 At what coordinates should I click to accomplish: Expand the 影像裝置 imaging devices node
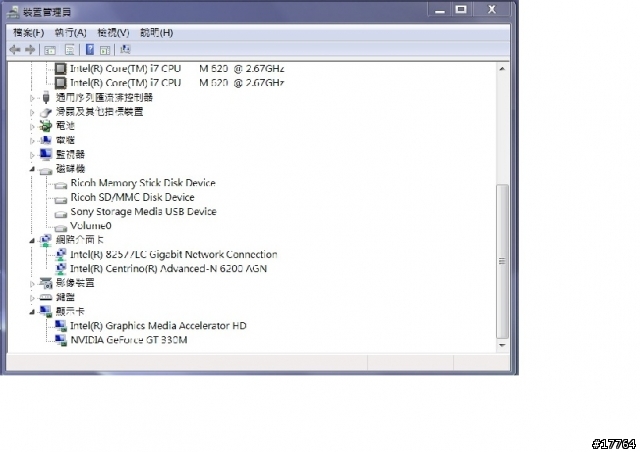pos(32,284)
